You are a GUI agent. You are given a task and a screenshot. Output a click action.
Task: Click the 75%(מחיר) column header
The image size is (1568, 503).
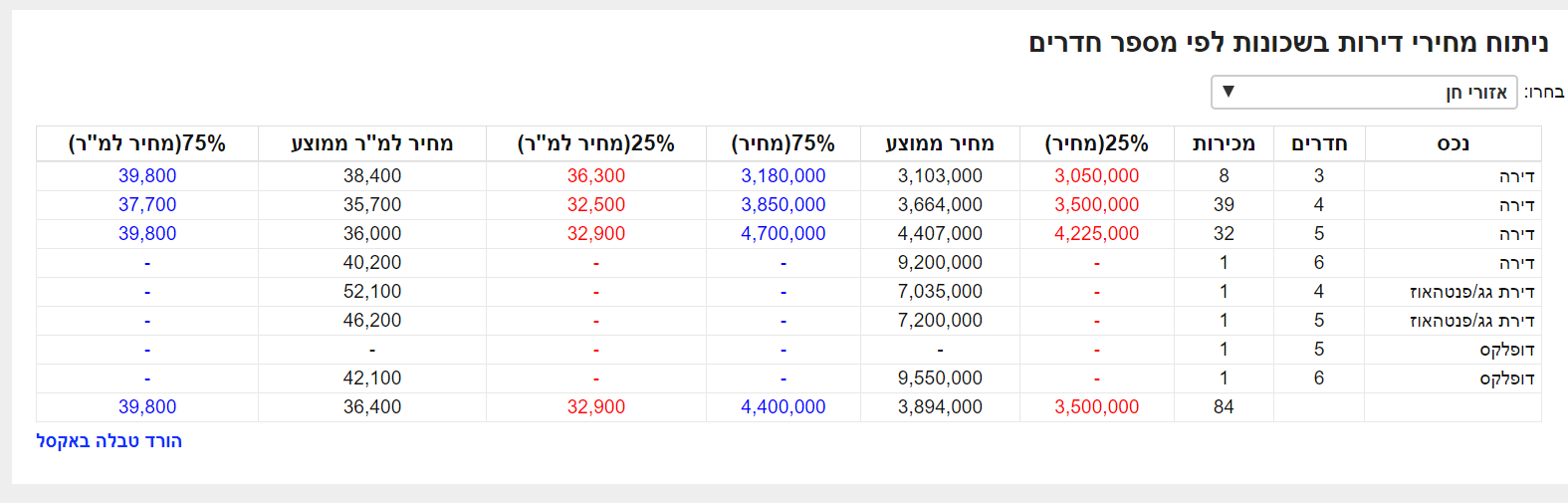(784, 143)
